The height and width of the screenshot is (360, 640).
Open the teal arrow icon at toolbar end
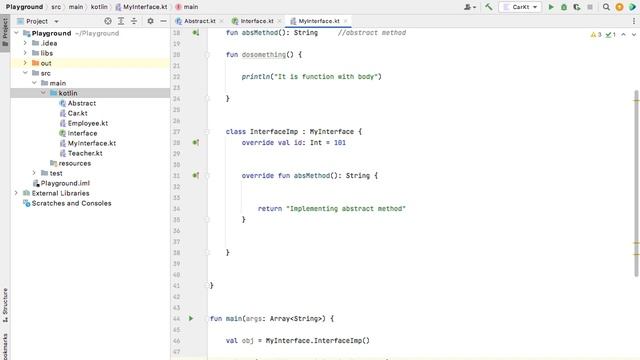(632, 7)
